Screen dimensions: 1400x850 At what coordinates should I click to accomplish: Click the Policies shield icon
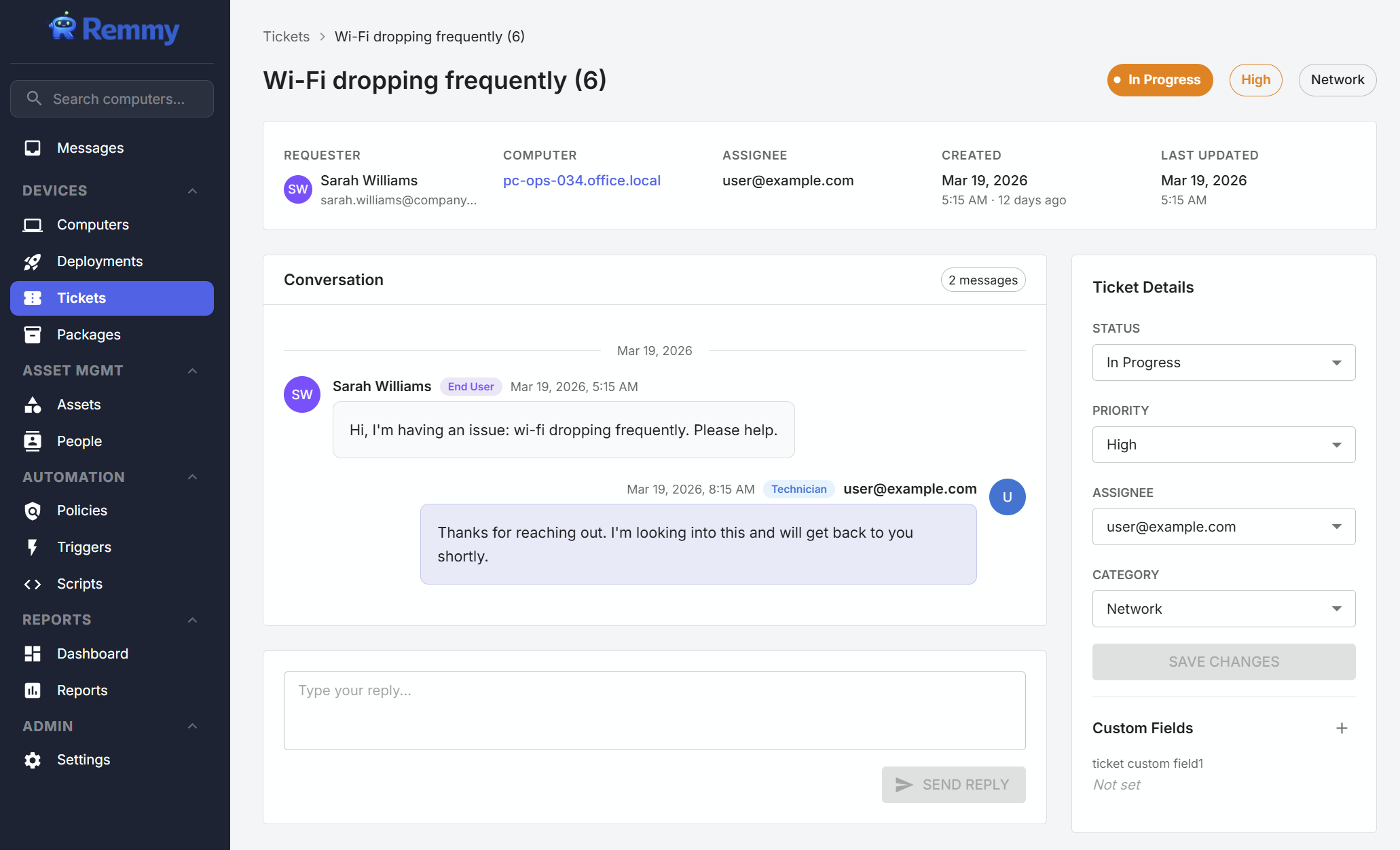tap(33, 511)
